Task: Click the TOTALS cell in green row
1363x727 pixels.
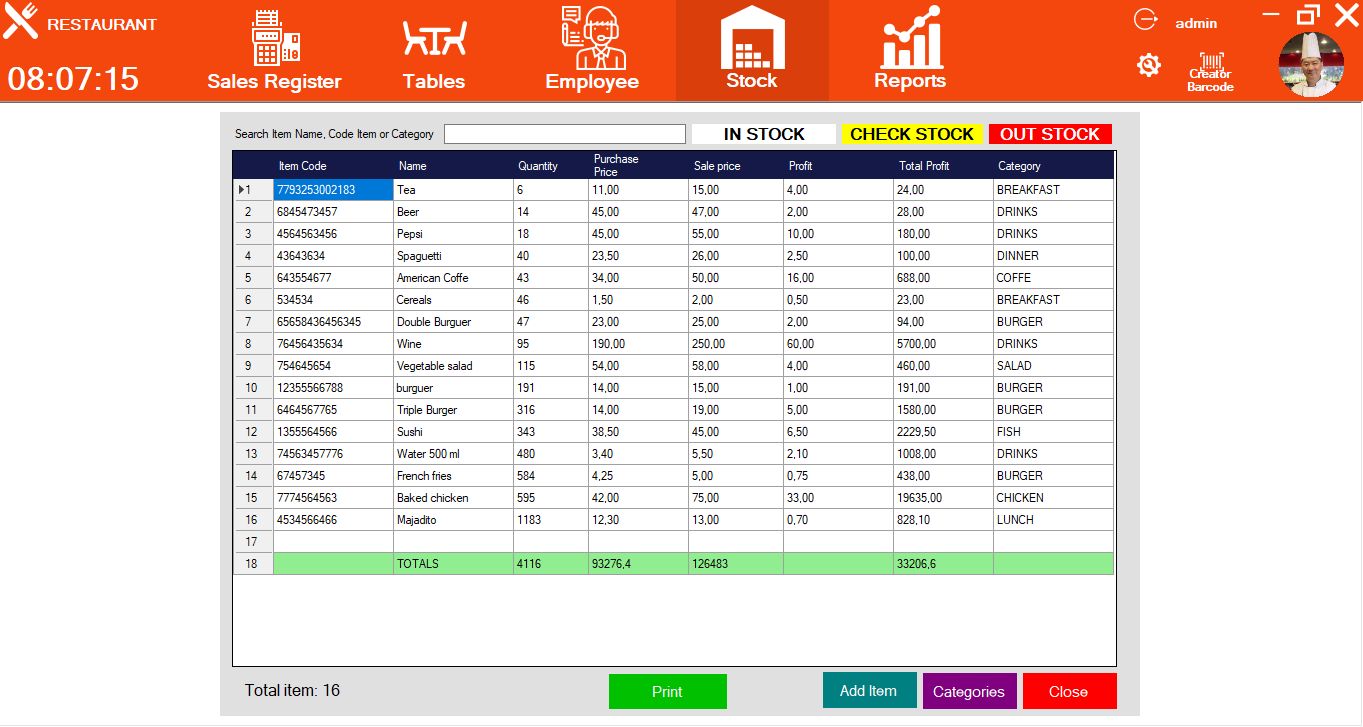Action: click(x=454, y=564)
